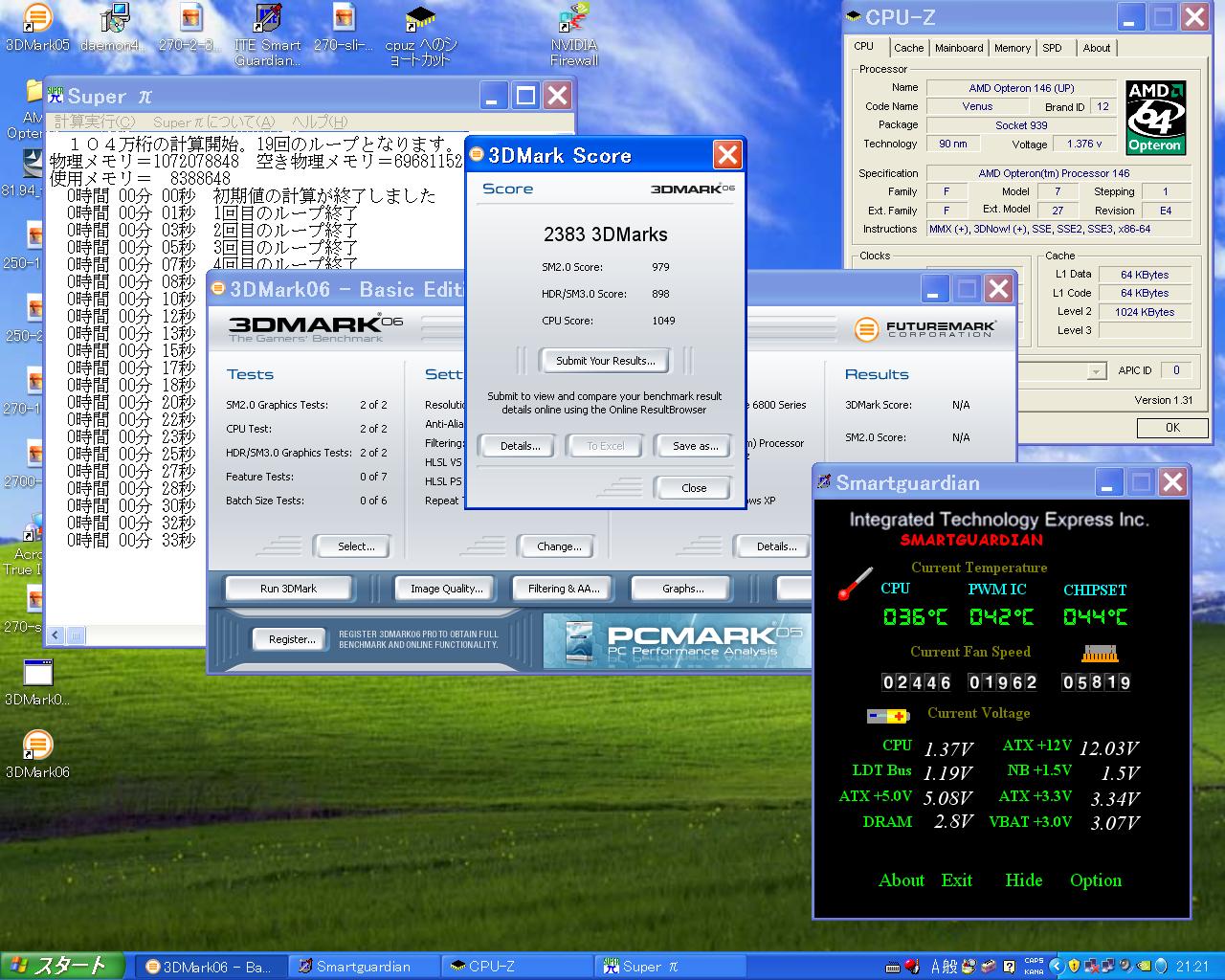Click the APIC ID value field
Viewport: 1225px width, 980px height.
(1176, 370)
